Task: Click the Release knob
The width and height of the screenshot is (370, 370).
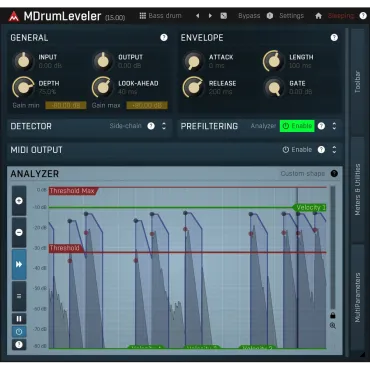Action: (x=193, y=87)
